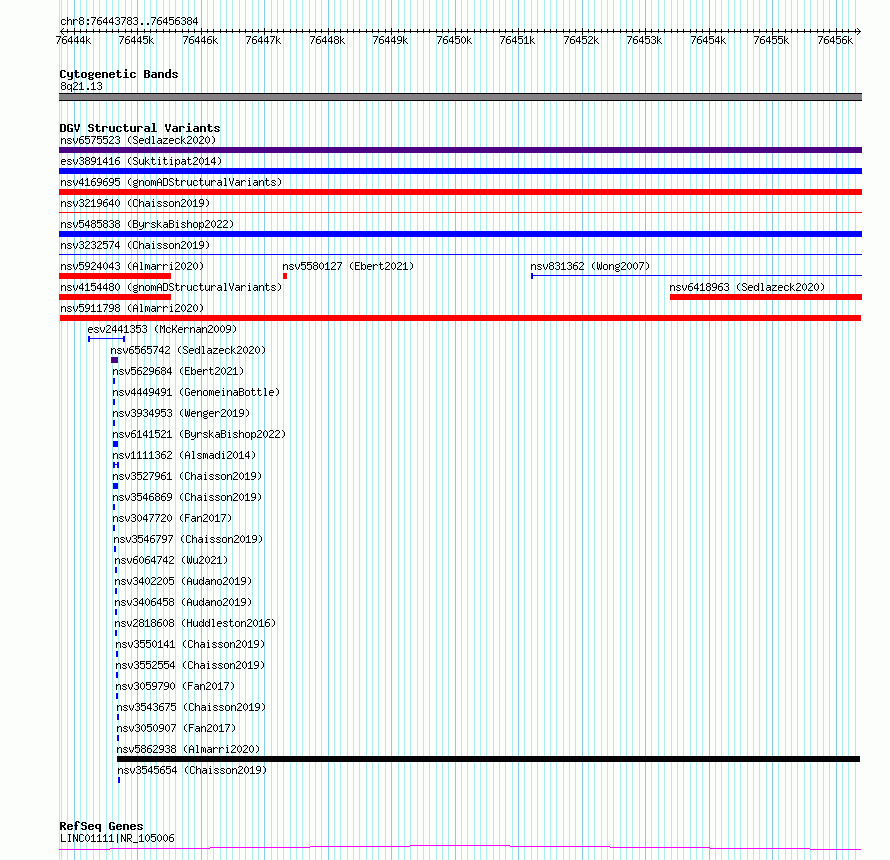This screenshot has width=890, height=860.
Task: Open nsv5580127 (Ebert2021) variant label
Action: coord(348,266)
